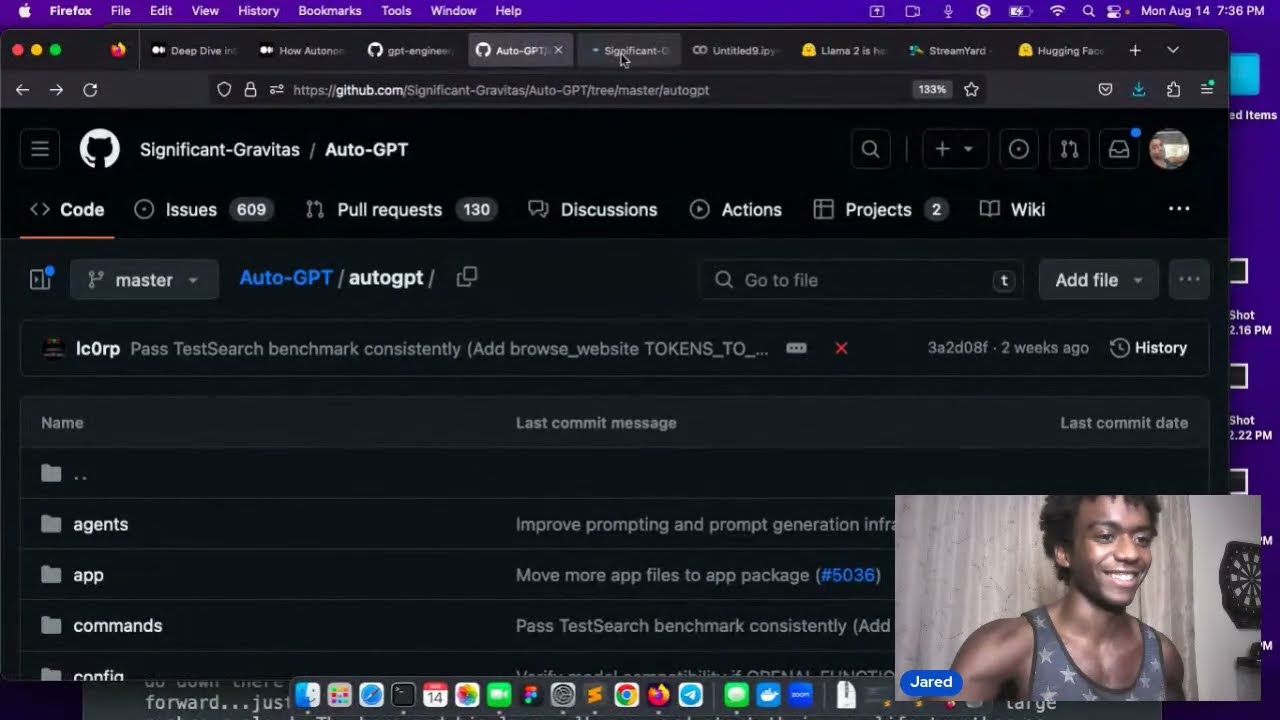This screenshot has width=1280, height=720.
Task: List all tabs chevron in Firefox
Action: tap(1173, 50)
